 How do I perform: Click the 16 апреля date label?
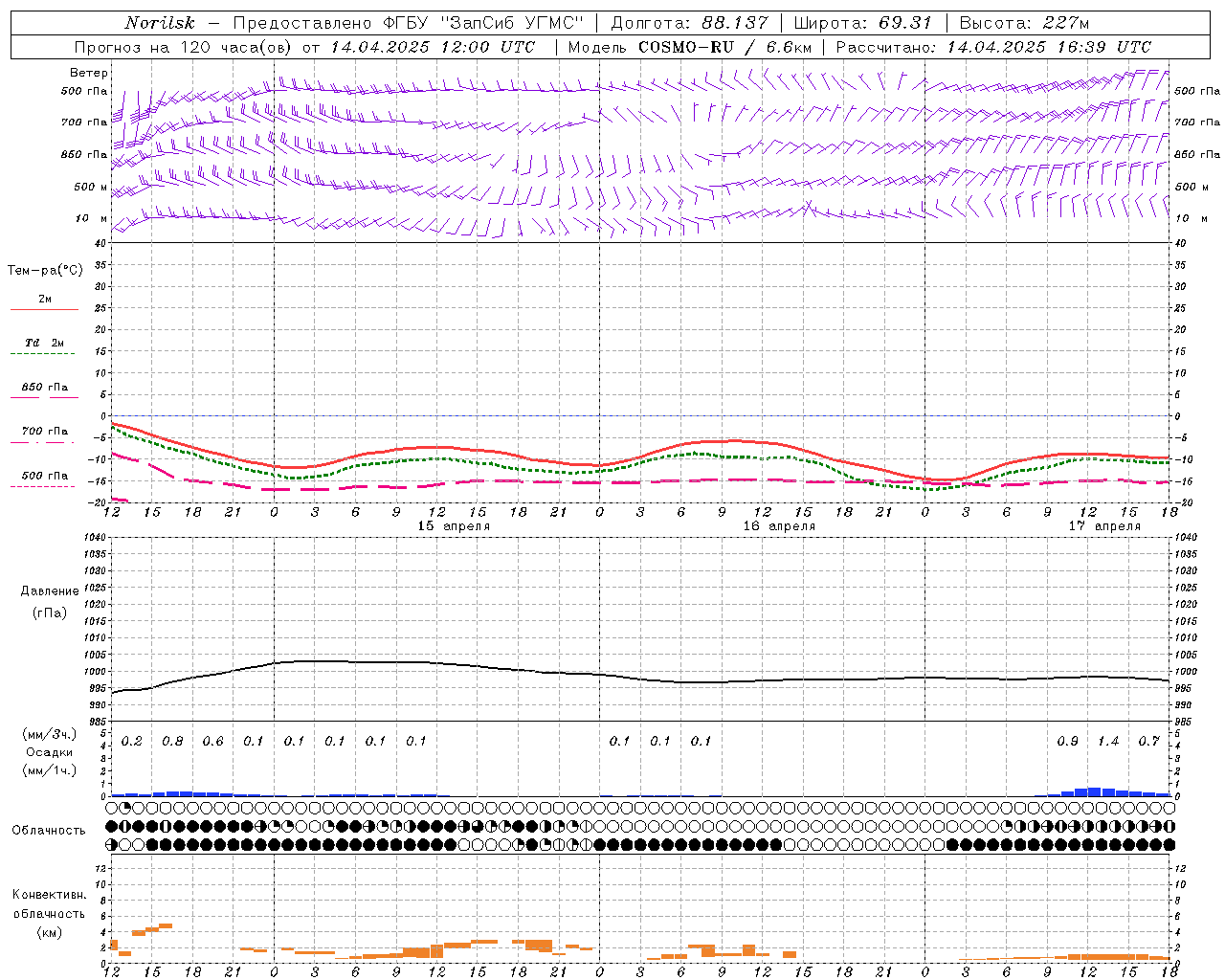click(x=779, y=526)
